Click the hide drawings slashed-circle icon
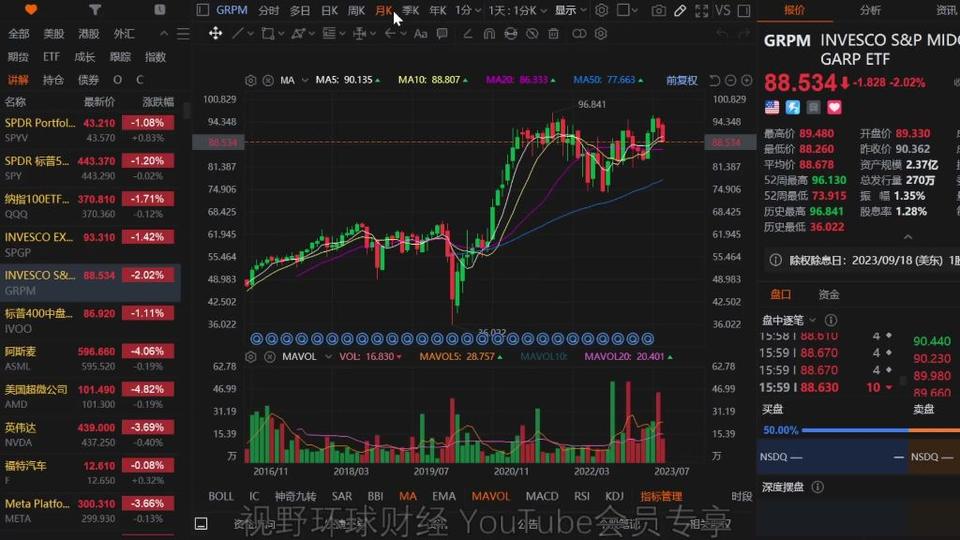960x540 pixels. (532, 33)
